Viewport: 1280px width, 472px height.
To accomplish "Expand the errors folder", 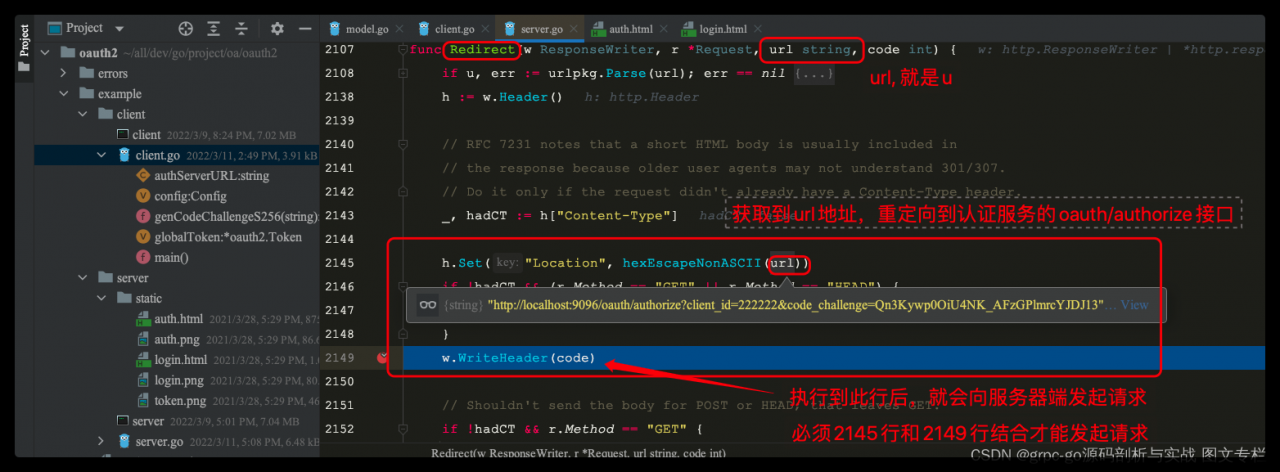I will pos(64,73).
